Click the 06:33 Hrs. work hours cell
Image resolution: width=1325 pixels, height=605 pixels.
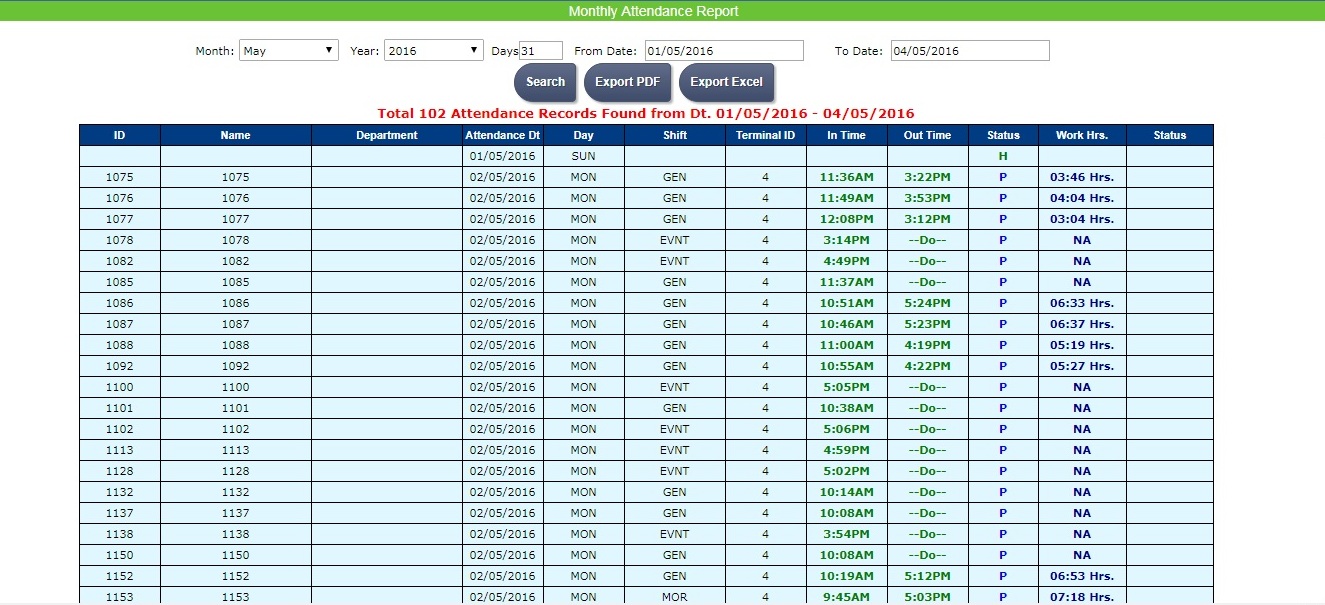[1081, 303]
